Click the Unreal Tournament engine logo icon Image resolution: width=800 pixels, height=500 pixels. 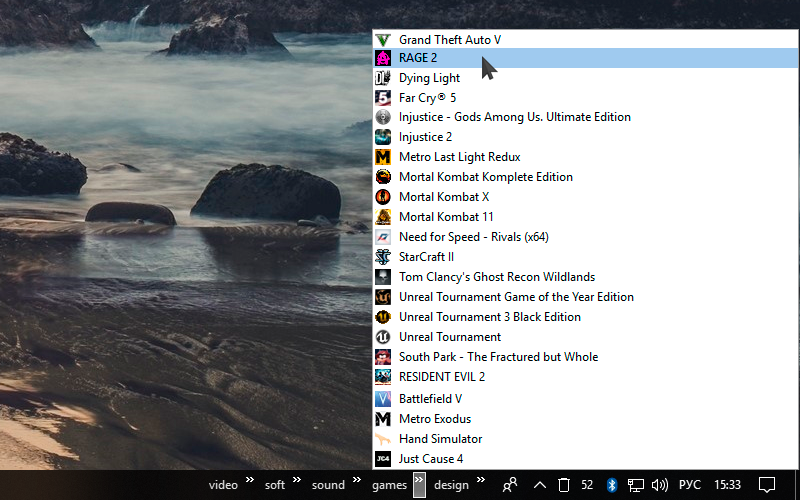pyautogui.click(x=383, y=337)
